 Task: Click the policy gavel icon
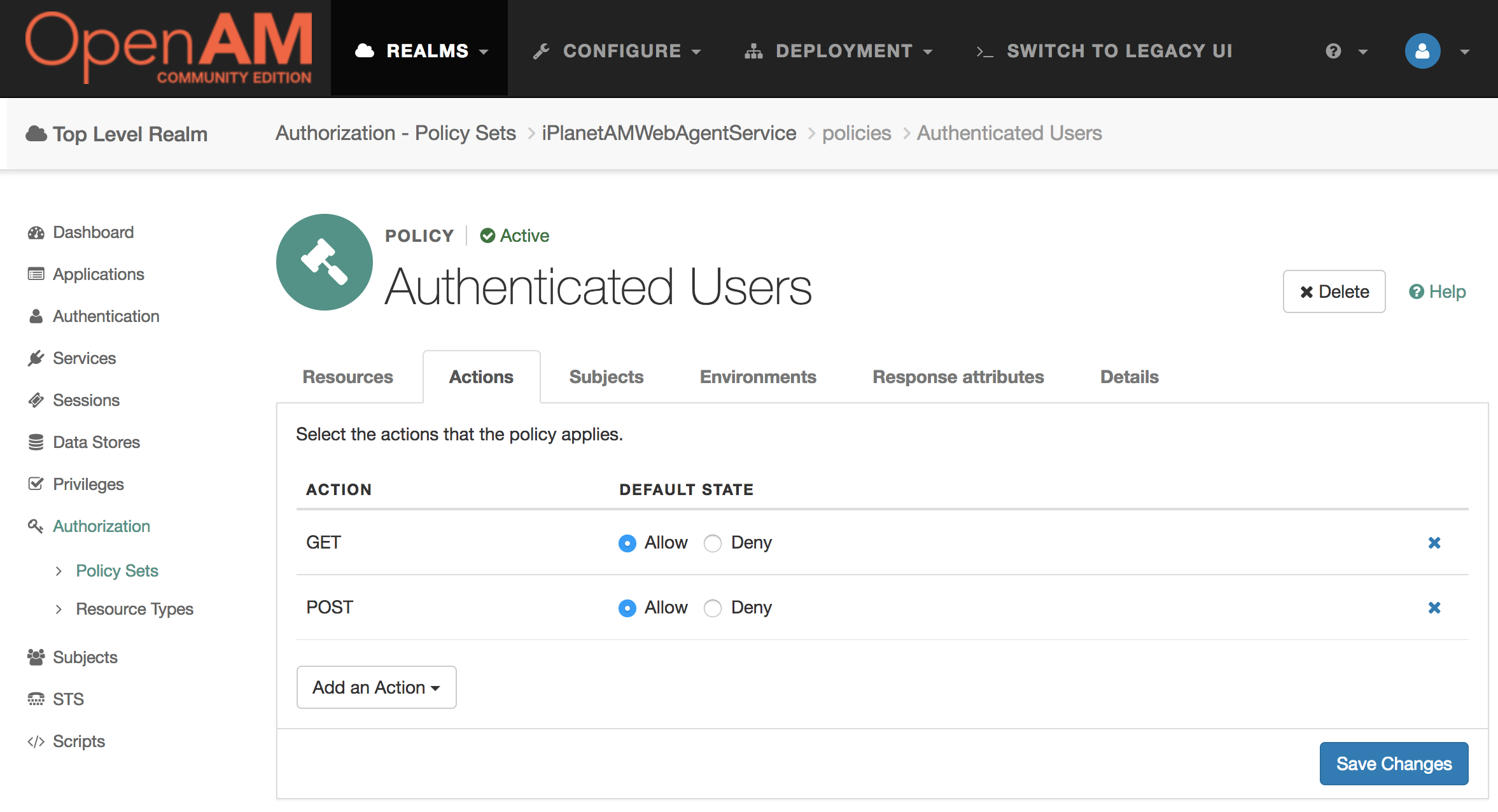(x=324, y=262)
